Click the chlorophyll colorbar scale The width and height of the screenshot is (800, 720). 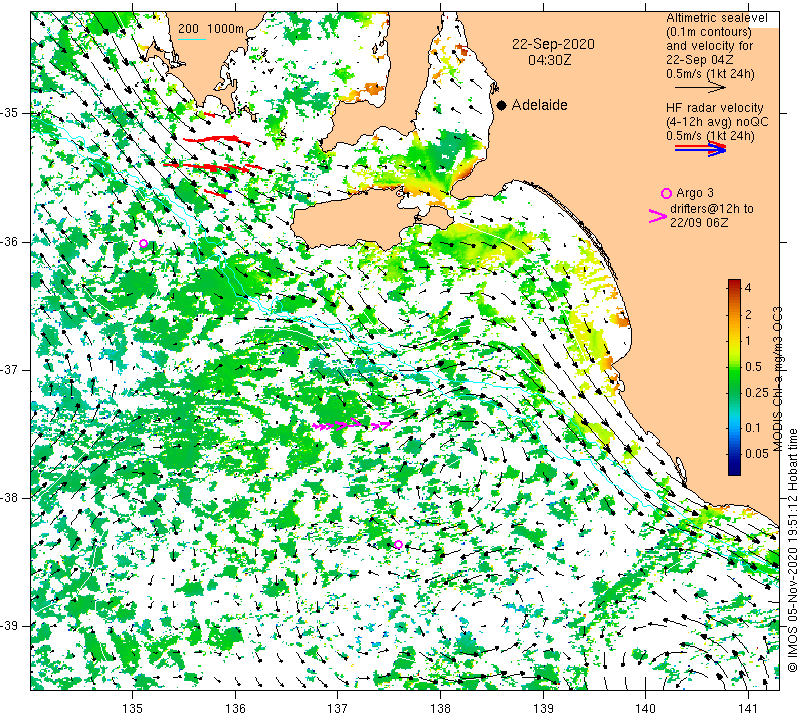[734, 377]
